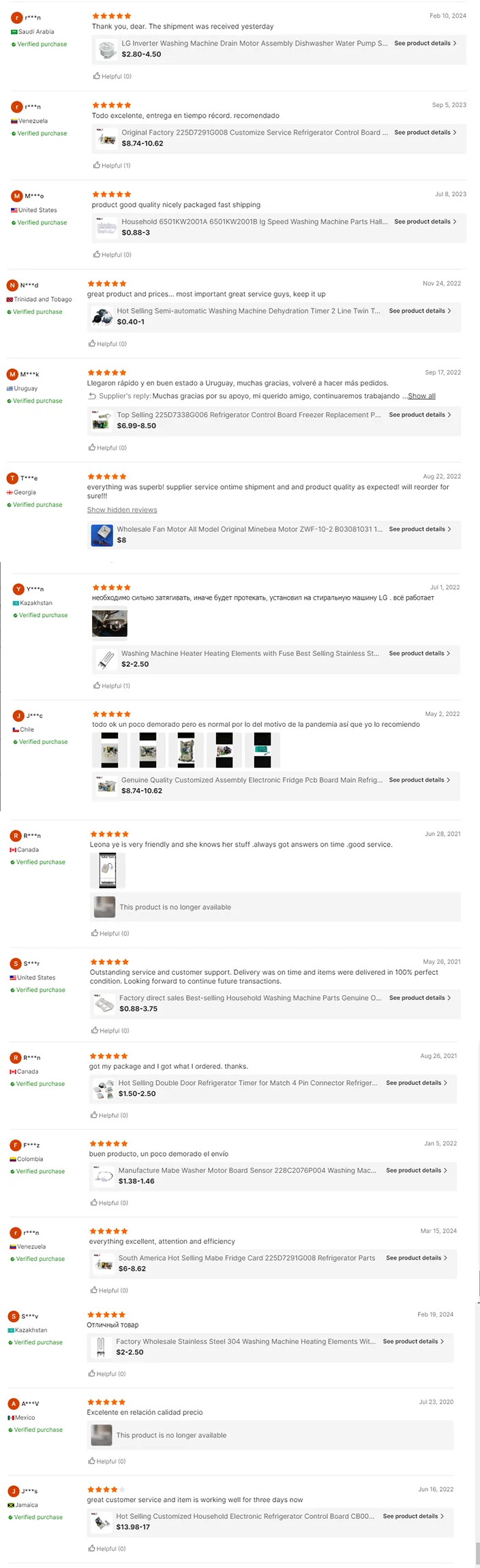Open Wholesale Fan Motor product thumbnail

click(x=102, y=535)
